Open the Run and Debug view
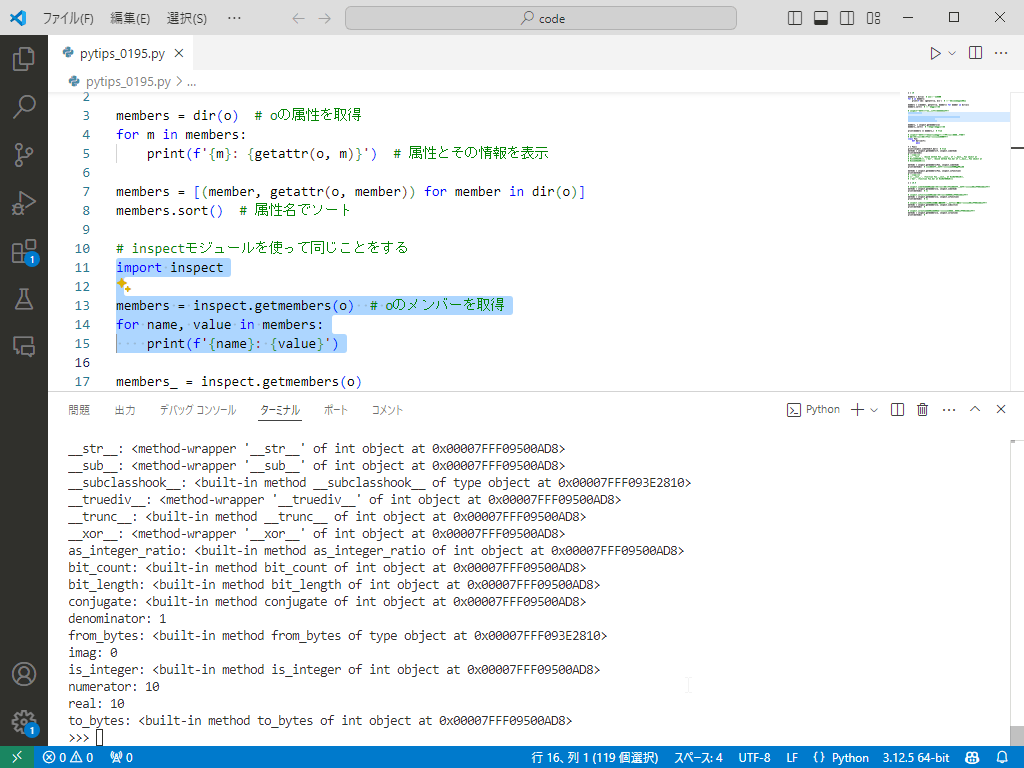 (25, 200)
